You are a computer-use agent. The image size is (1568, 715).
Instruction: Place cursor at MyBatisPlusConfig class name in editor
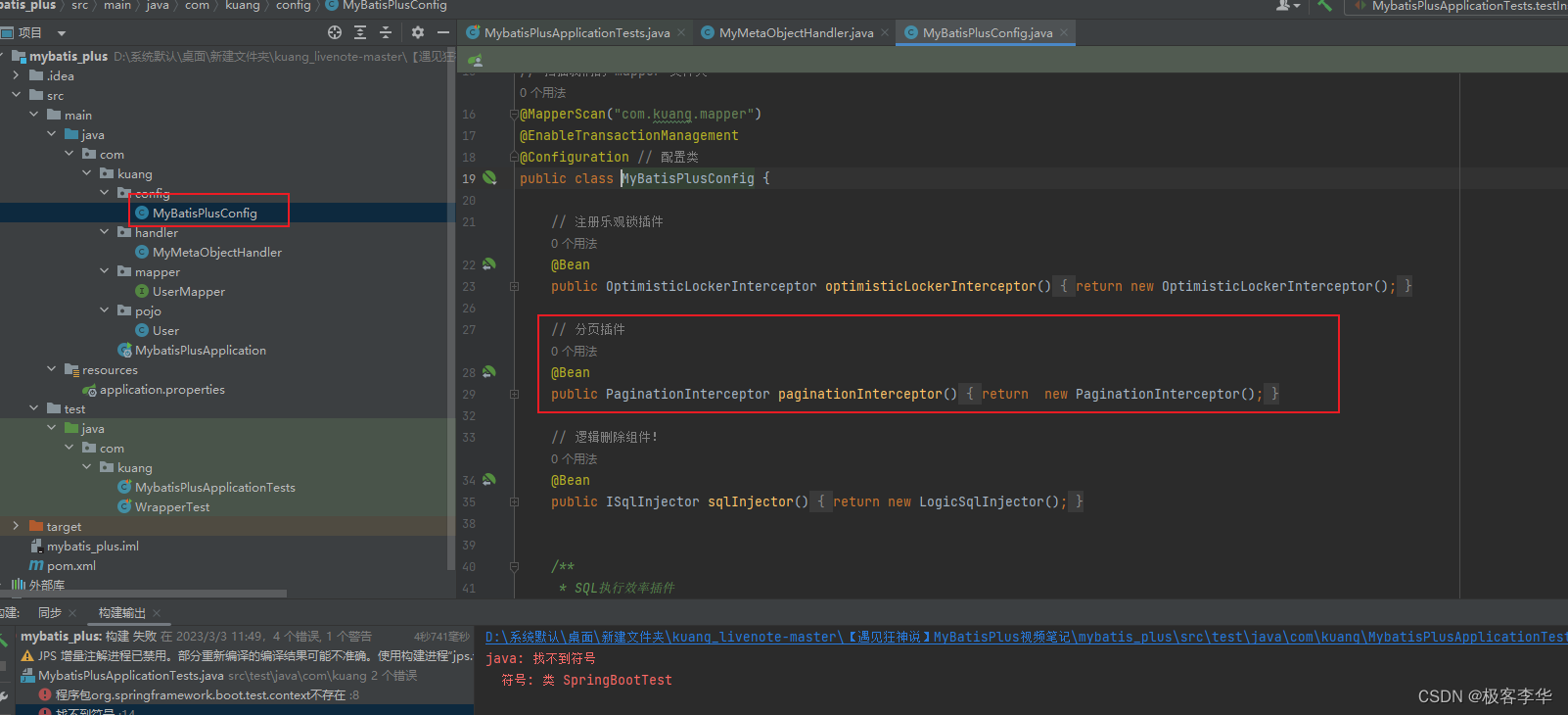(688, 178)
